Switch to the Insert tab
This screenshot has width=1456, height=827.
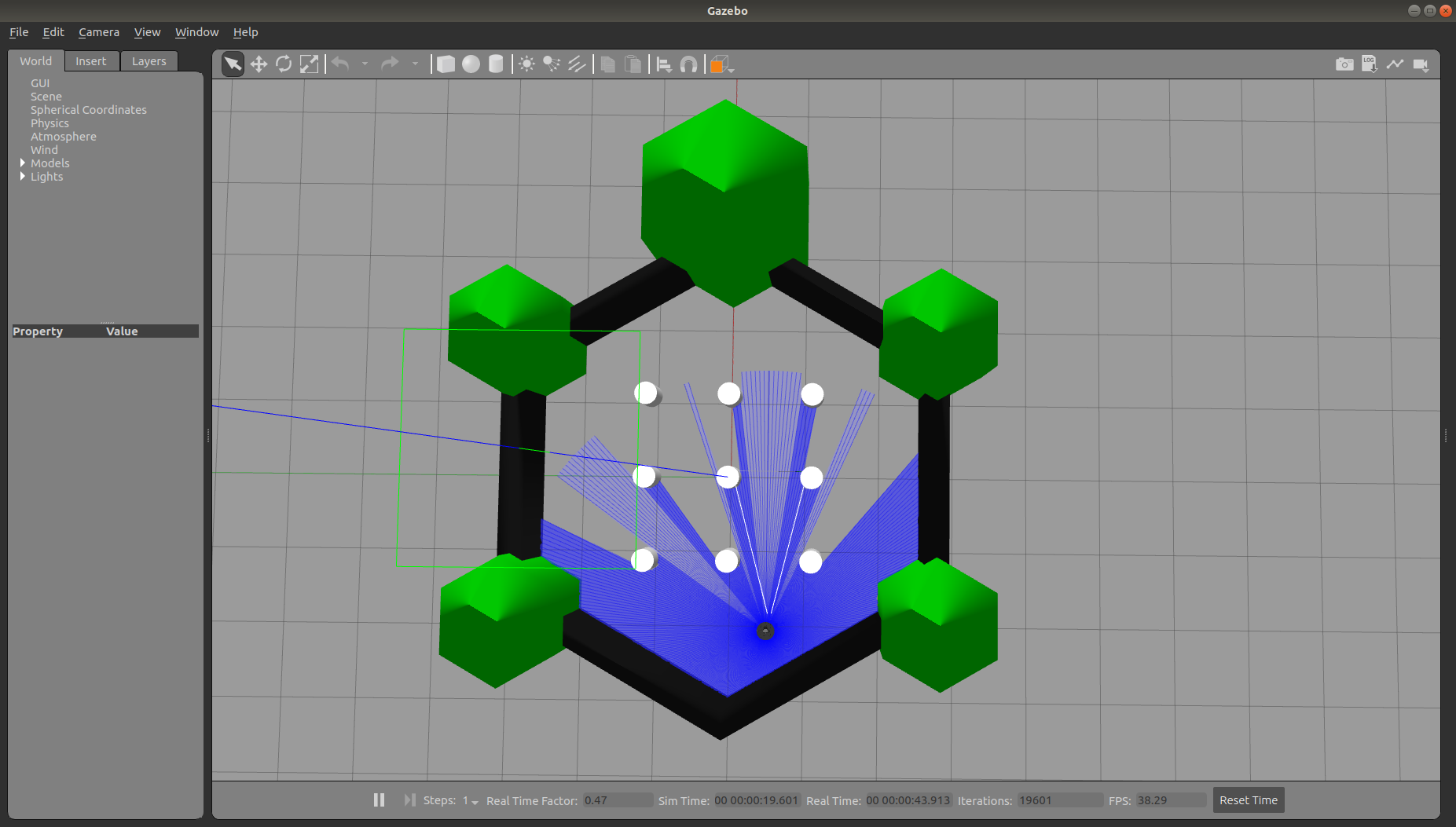(91, 60)
